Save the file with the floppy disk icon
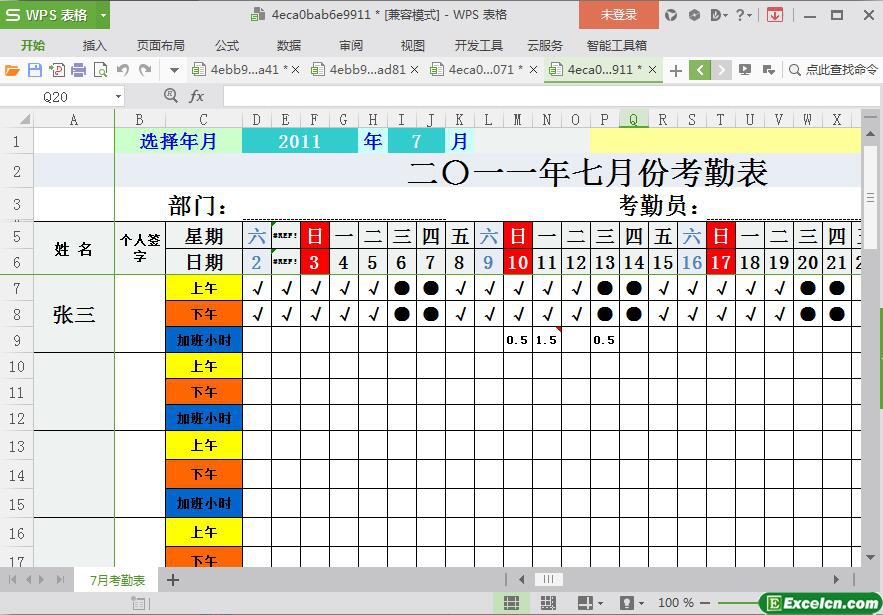 pyautogui.click(x=34, y=70)
